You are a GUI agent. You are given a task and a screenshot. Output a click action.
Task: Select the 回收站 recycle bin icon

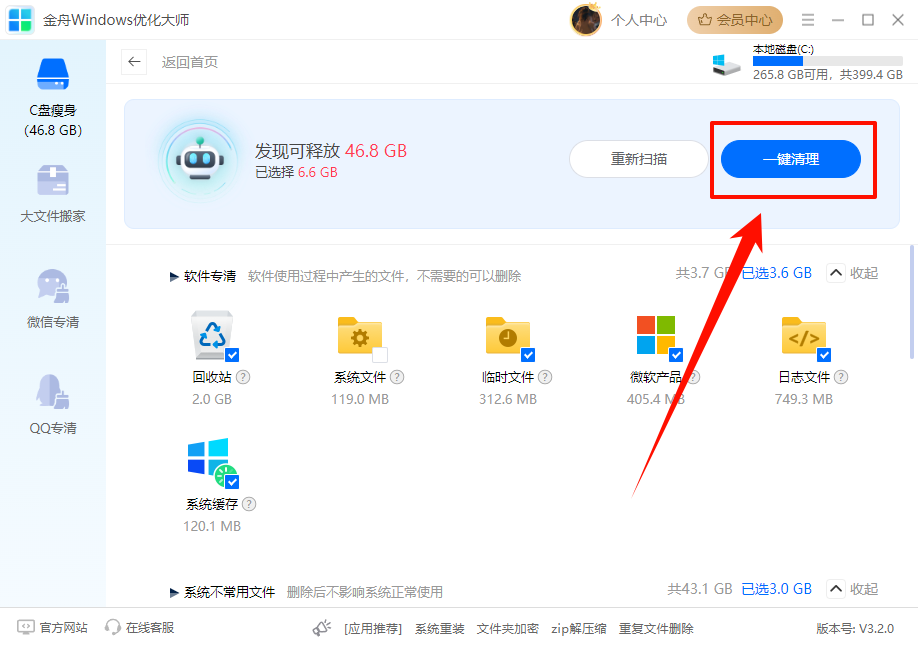click(x=212, y=334)
